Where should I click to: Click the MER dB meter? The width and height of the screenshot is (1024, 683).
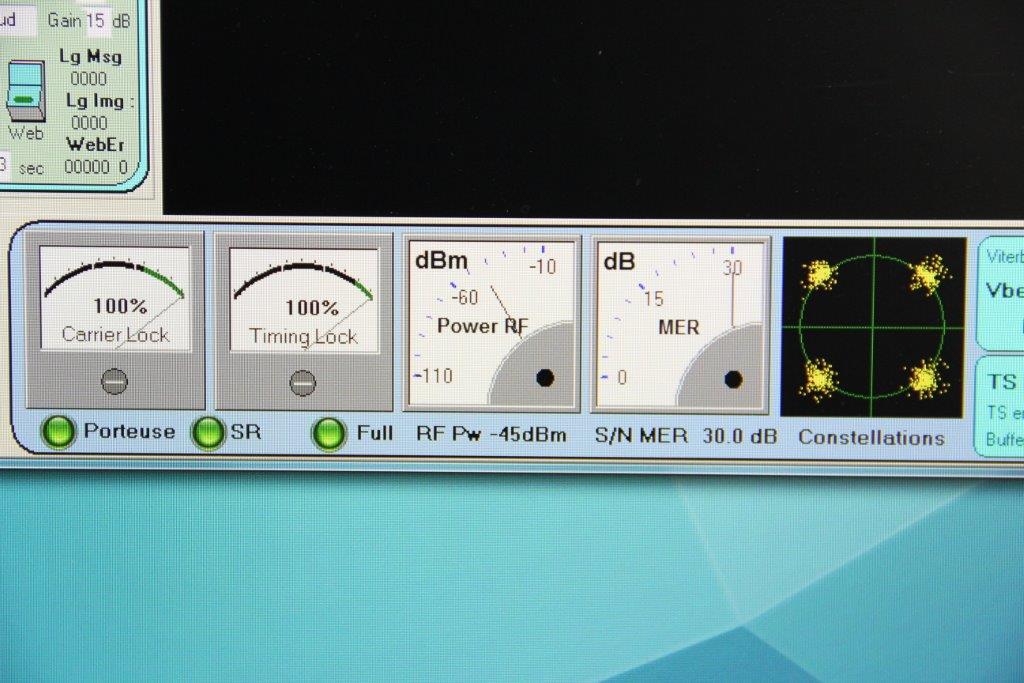[680, 326]
